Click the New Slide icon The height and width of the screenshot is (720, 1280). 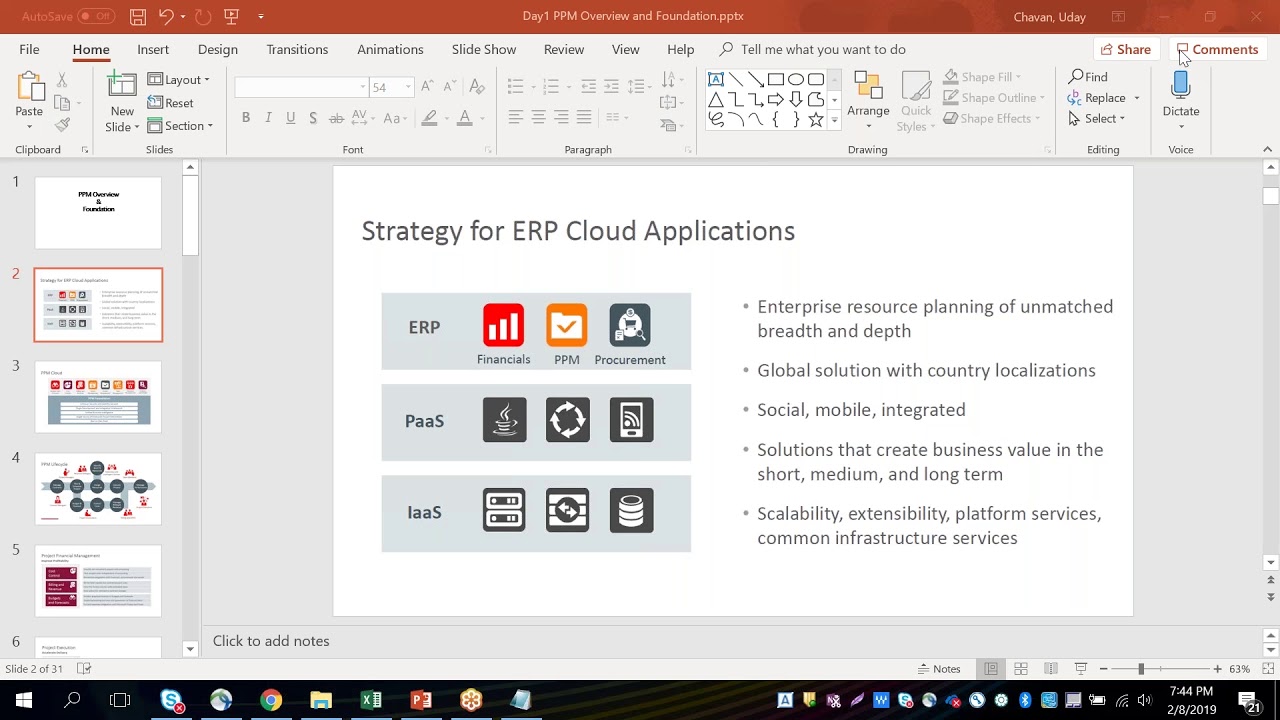(x=122, y=86)
